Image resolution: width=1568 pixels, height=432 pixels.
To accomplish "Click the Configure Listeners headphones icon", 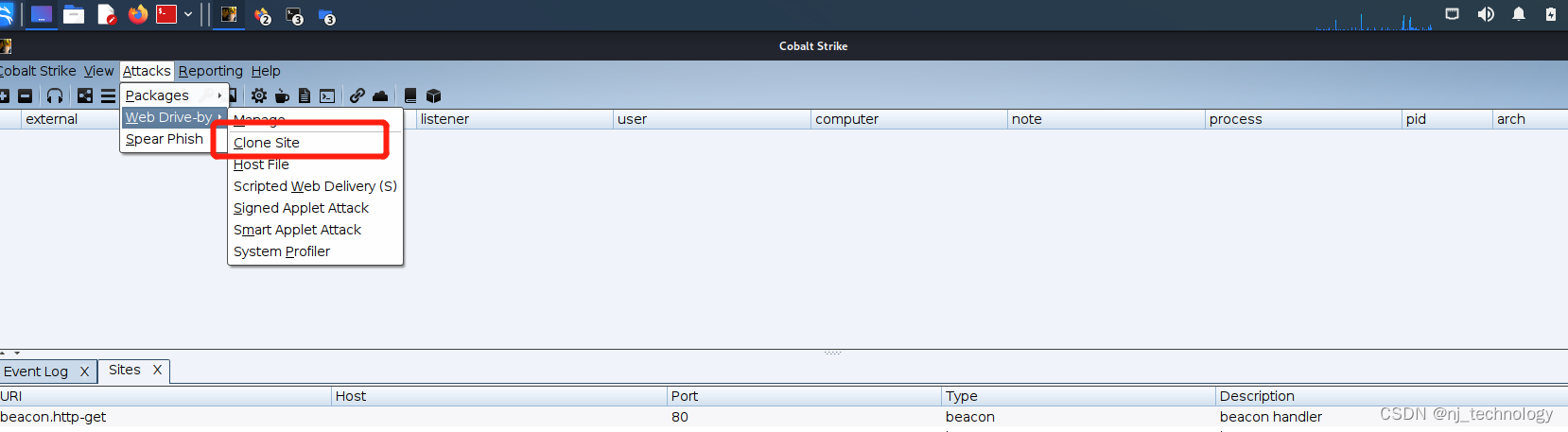I will 55,95.
